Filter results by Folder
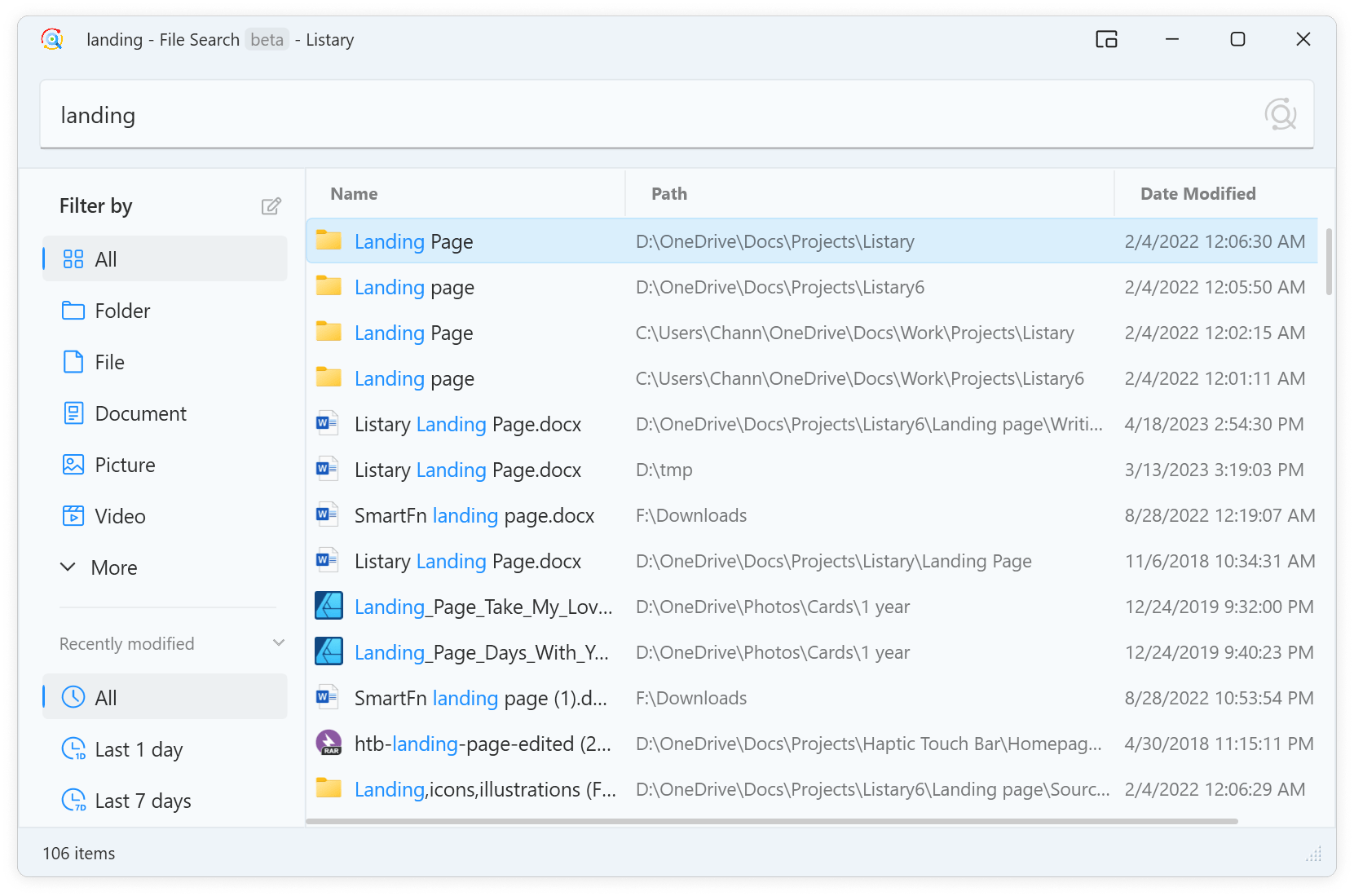Image resolution: width=1354 pixels, height=896 pixels. (x=165, y=311)
